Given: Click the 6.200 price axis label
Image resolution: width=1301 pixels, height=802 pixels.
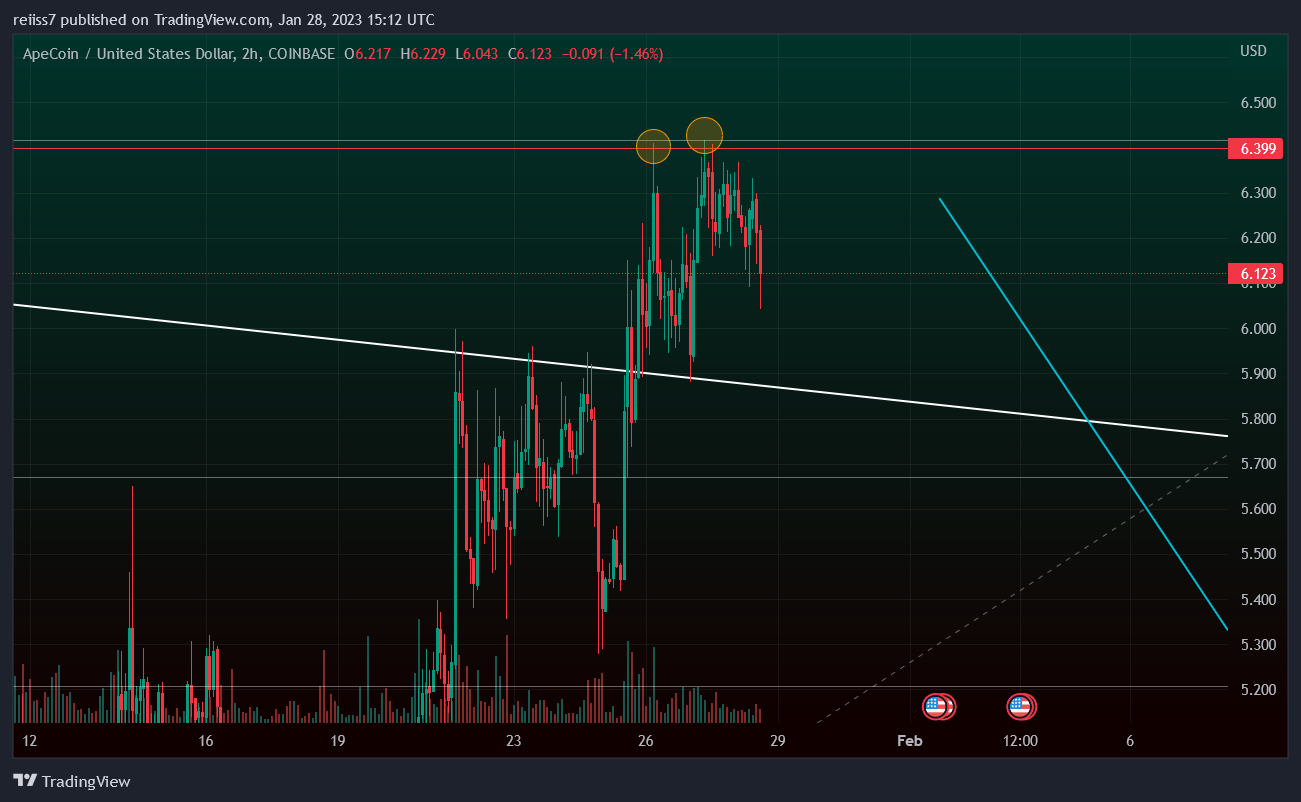Looking at the screenshot, I should [1257, 238].
